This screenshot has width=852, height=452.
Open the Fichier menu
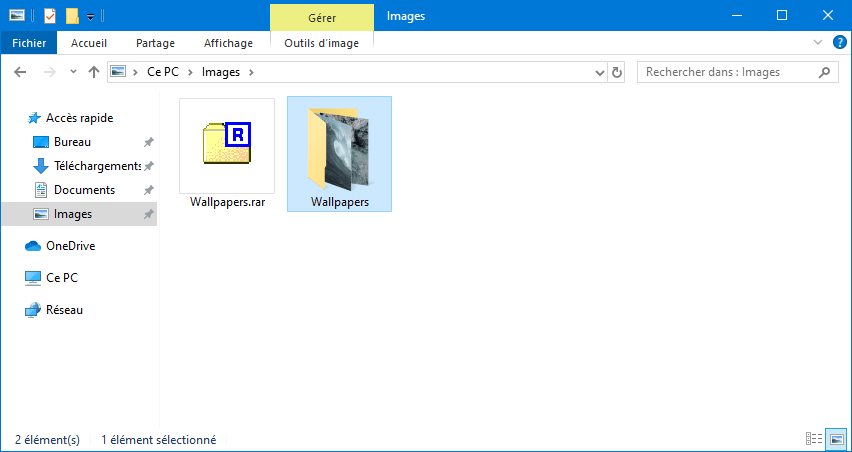pyautogui.click(x=29, y=43)
